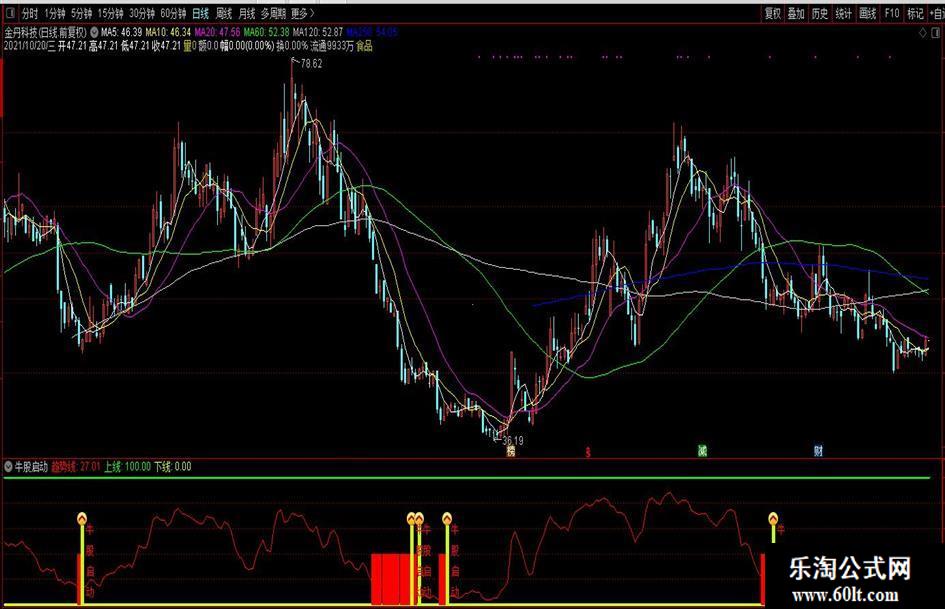945x609 pixels.
Task: Open the 牛股启动 indicator dropdown arrow
Action: 8,467
